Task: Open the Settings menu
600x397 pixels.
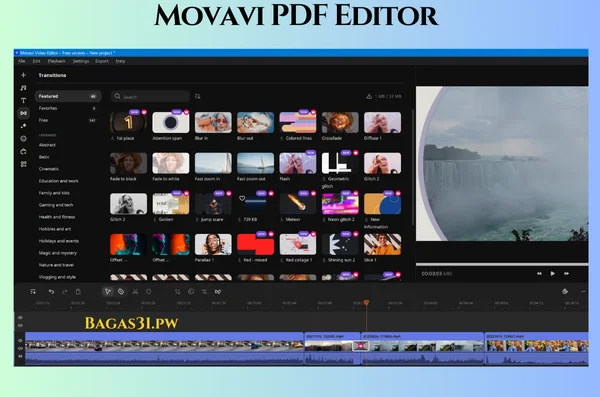Action: coord(81,61)
